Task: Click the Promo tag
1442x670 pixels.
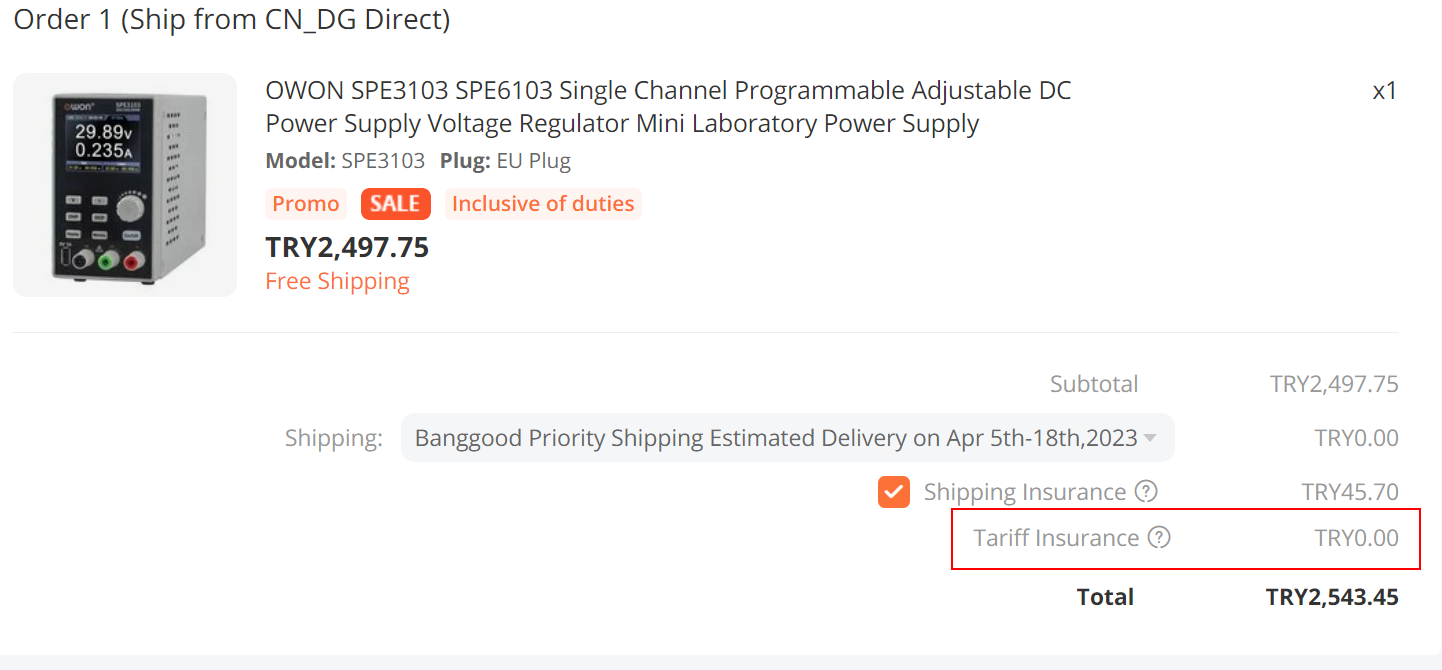Action: [305, 204]
